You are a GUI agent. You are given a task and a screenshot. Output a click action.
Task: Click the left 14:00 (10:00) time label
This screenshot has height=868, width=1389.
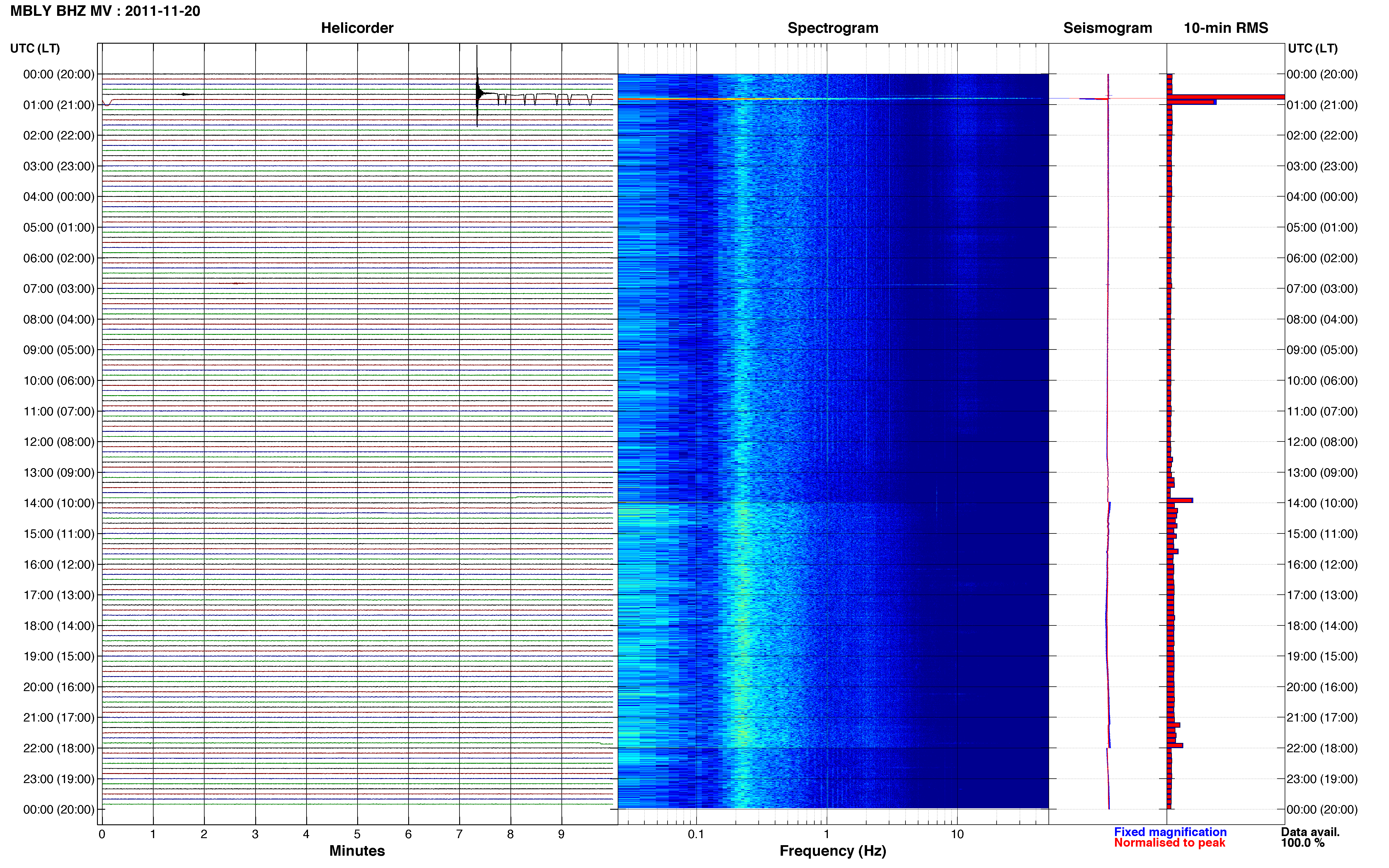click(59, 504)
